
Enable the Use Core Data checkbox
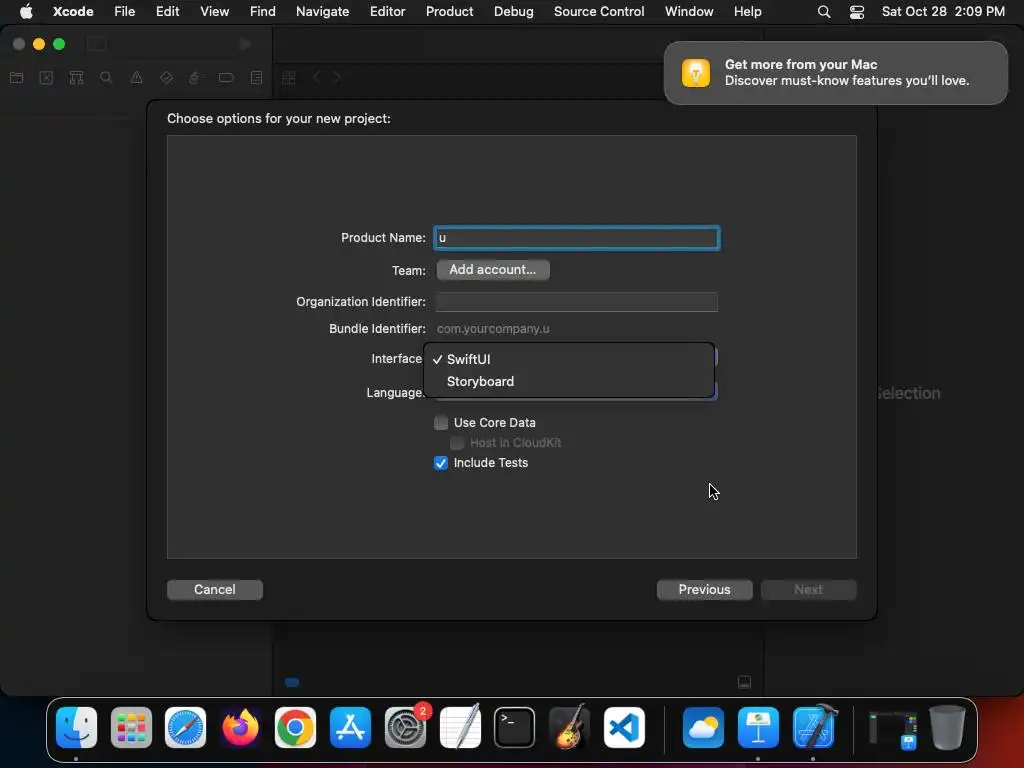441,423
